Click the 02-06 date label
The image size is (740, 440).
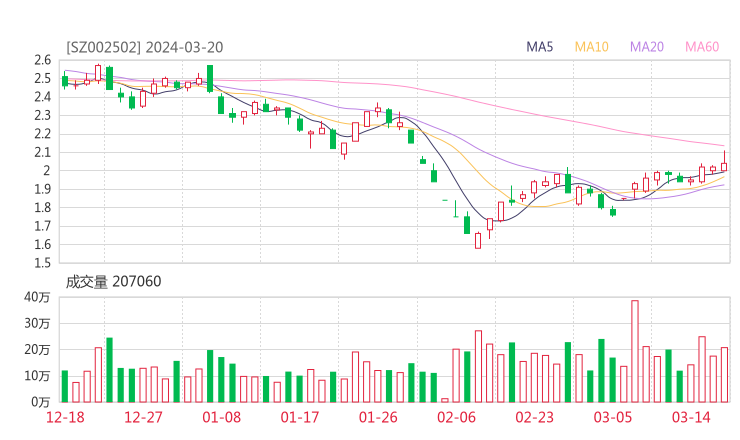[x=456, y=417]
